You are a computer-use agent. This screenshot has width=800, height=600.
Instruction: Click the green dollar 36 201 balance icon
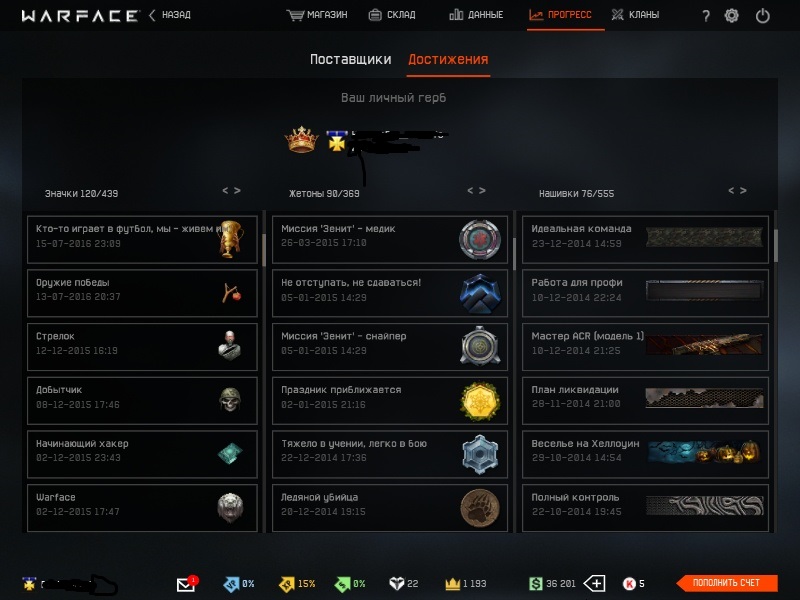tap(535, 583)
